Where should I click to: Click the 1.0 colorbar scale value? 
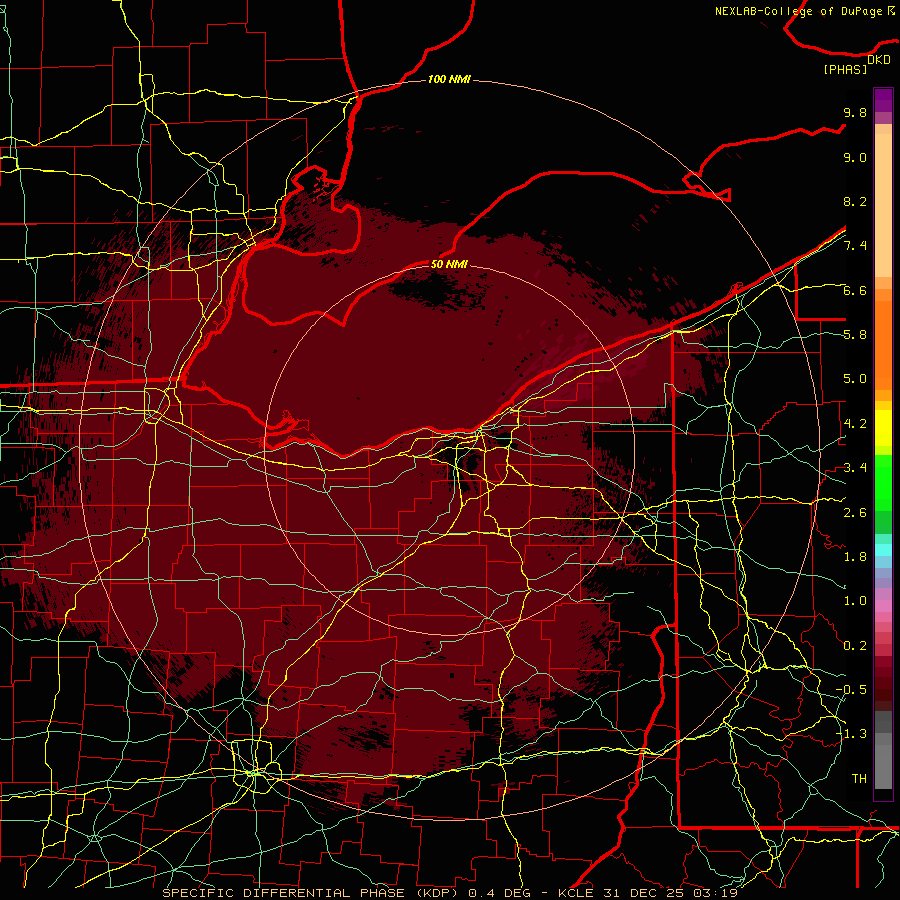[855, 601]
